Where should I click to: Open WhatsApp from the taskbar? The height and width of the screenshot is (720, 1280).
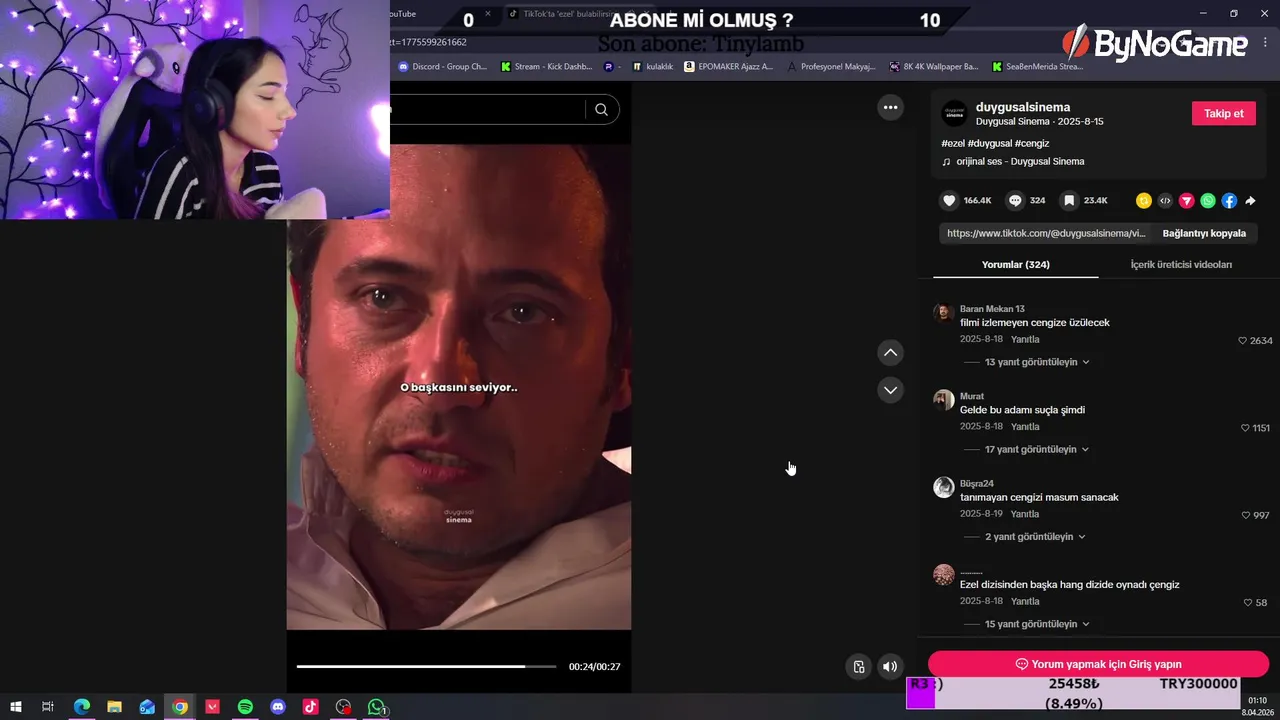376,707
